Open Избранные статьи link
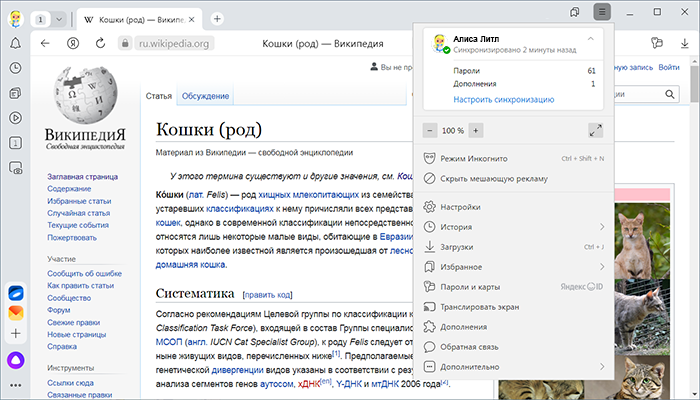700x400 pixels. 79,201
